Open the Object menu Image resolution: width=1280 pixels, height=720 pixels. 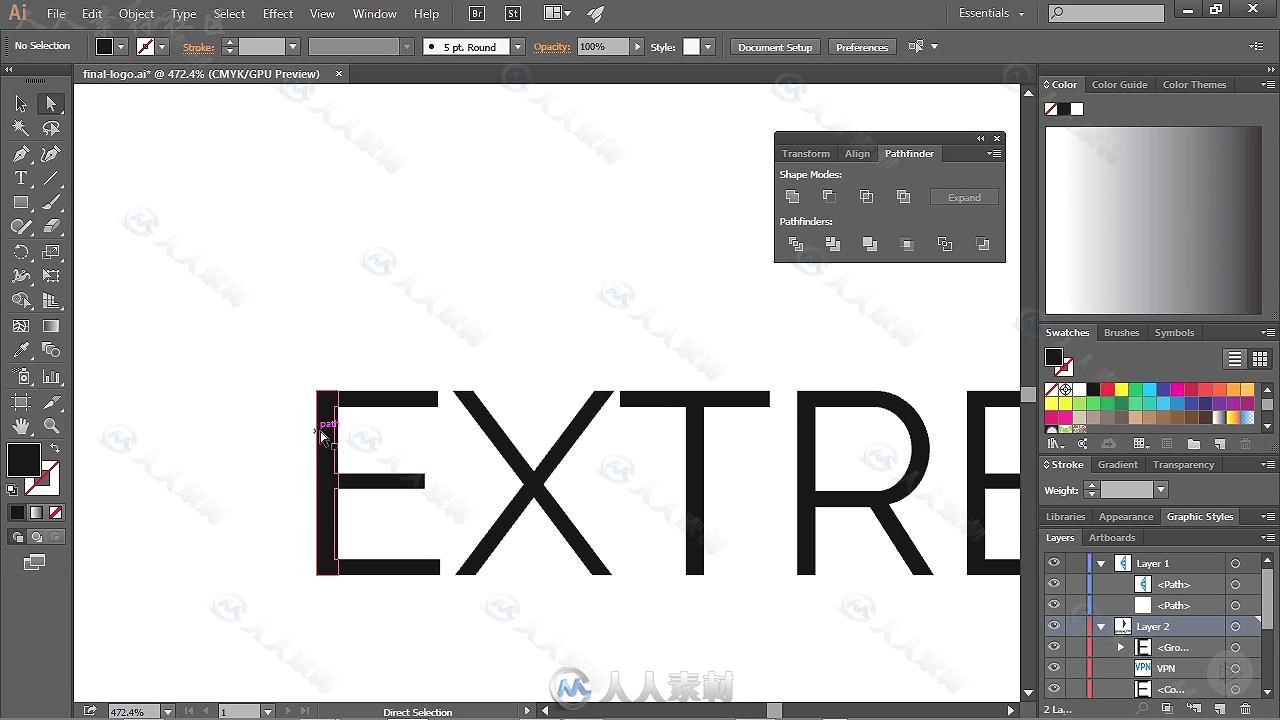point(136,13)
